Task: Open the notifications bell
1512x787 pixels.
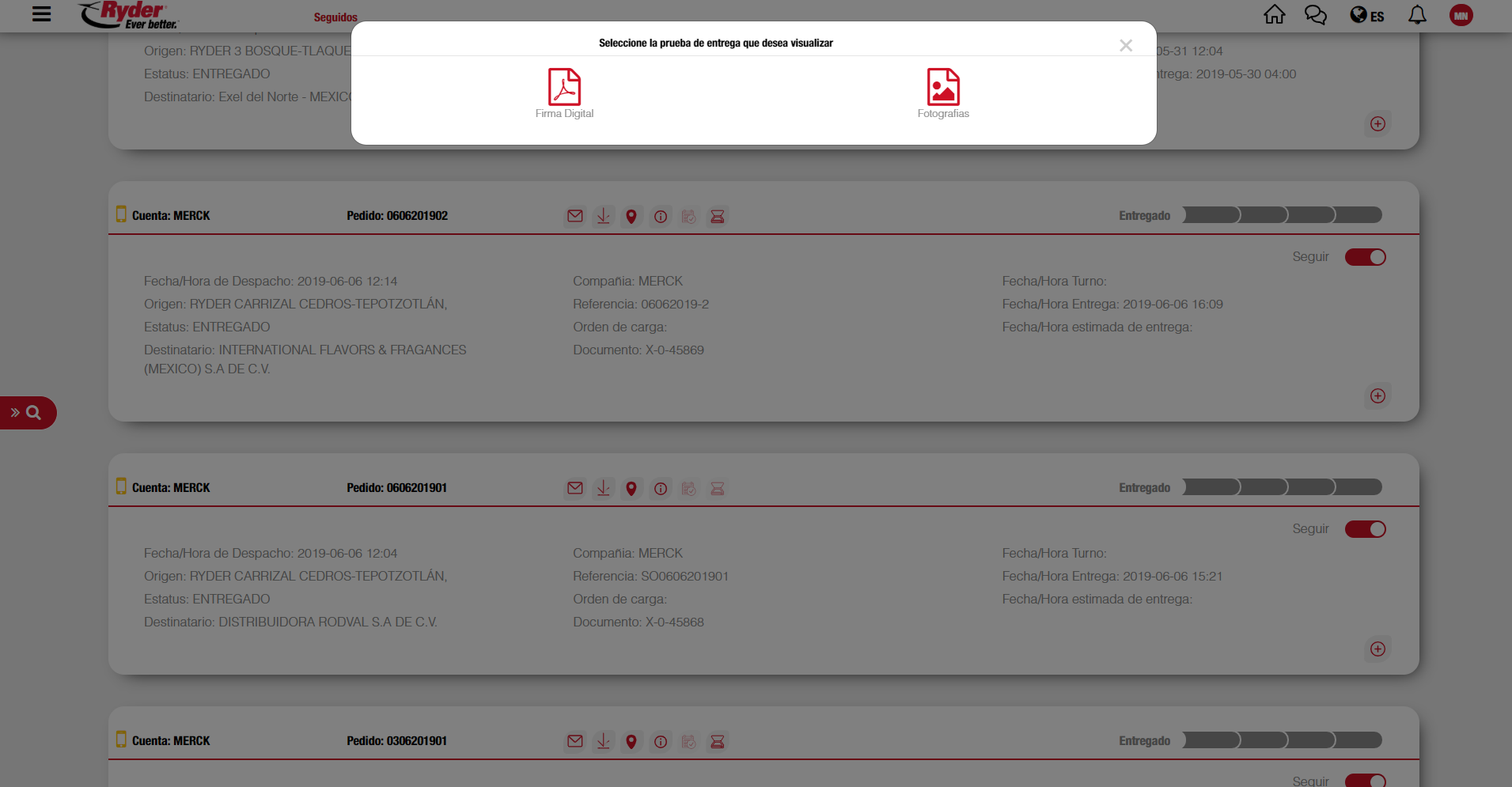Action: (1417, 15)
